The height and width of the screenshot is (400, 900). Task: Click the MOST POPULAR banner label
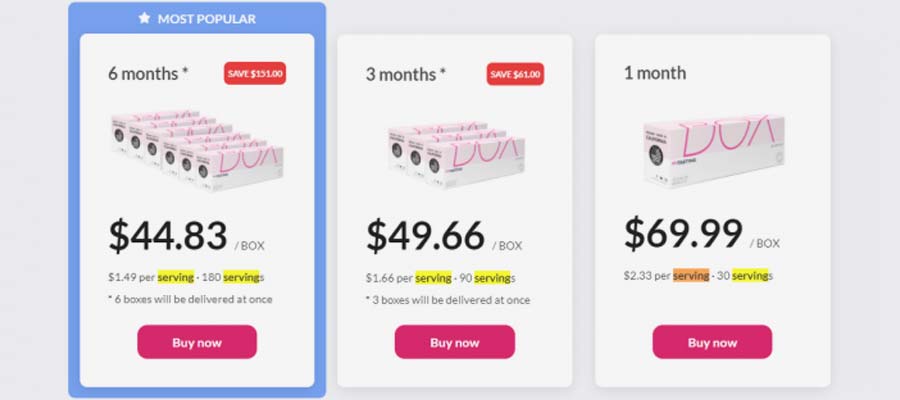click(207, 19)
